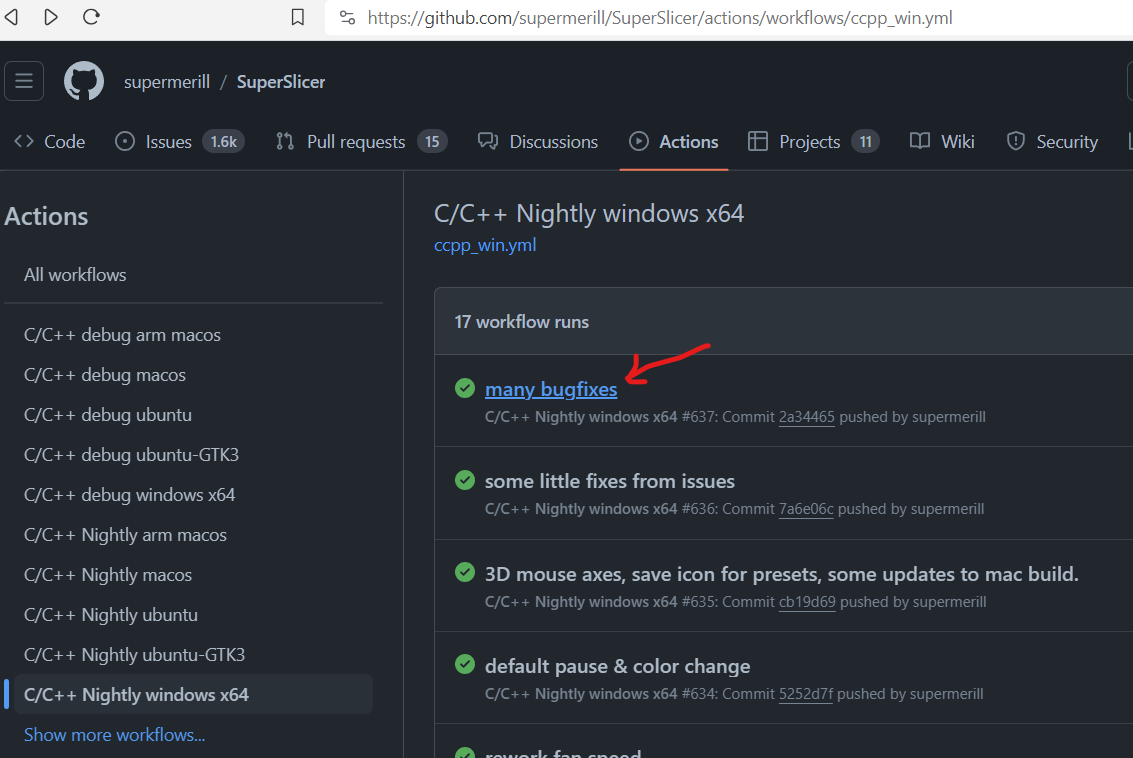Viewport: 1133px width, 758px height.
Task: Click the browser back arrow
Action: click(x=12, y=17)
